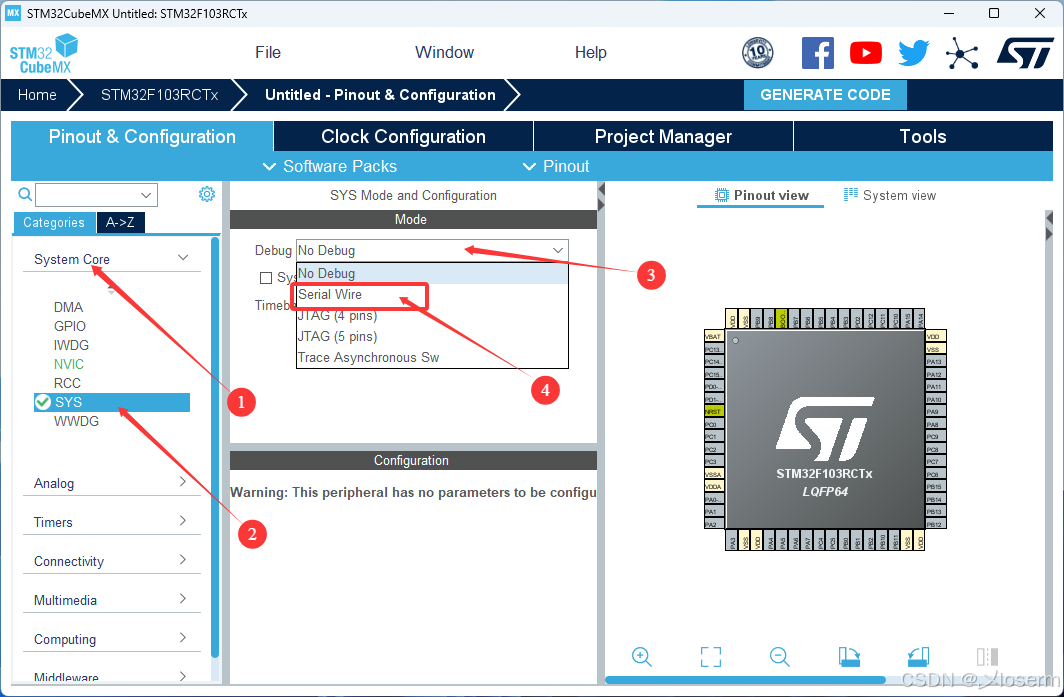Open the category search combo box arrow

tap(146, 195)
